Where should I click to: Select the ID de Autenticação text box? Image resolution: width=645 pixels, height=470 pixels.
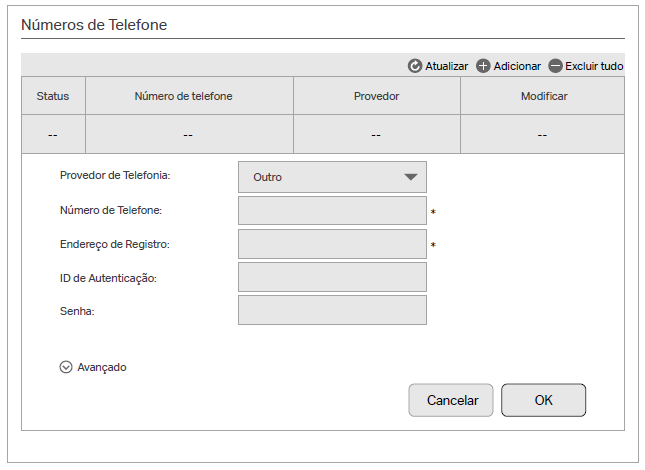pyautogui.click(x=332, y=277)
